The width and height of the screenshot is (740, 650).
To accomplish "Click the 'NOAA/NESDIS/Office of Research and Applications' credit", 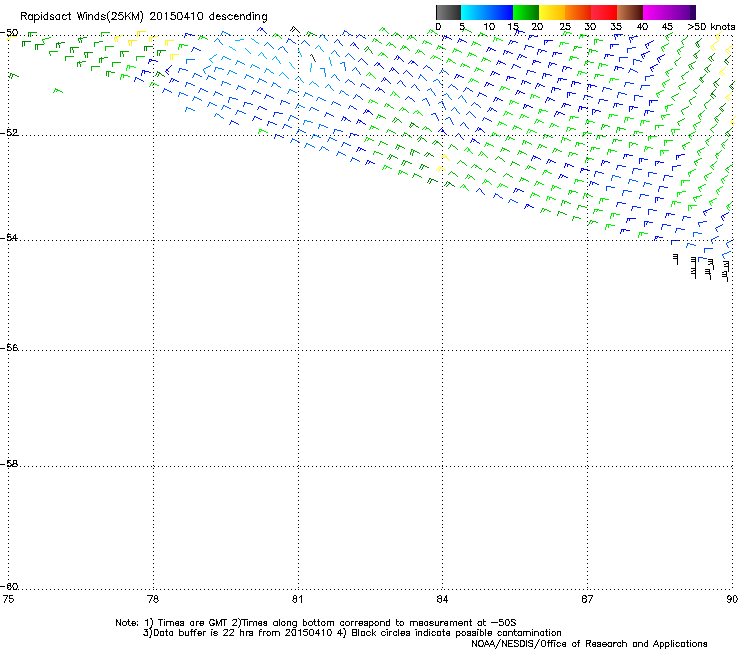I will click(x=589, y=644).
